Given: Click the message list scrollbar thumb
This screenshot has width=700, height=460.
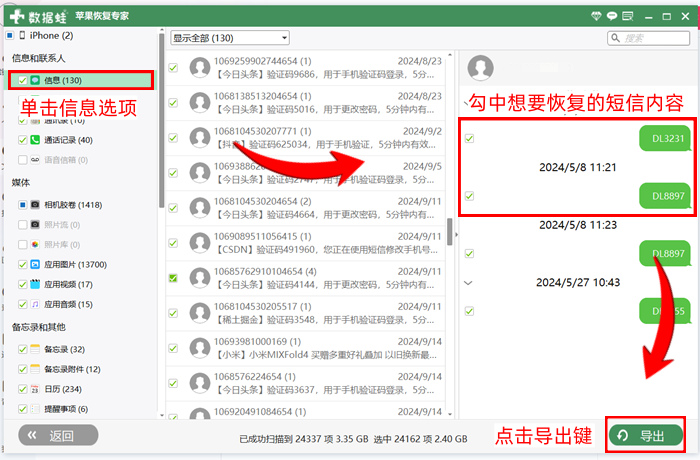Looking at the screenshot, I should point(450,231).
